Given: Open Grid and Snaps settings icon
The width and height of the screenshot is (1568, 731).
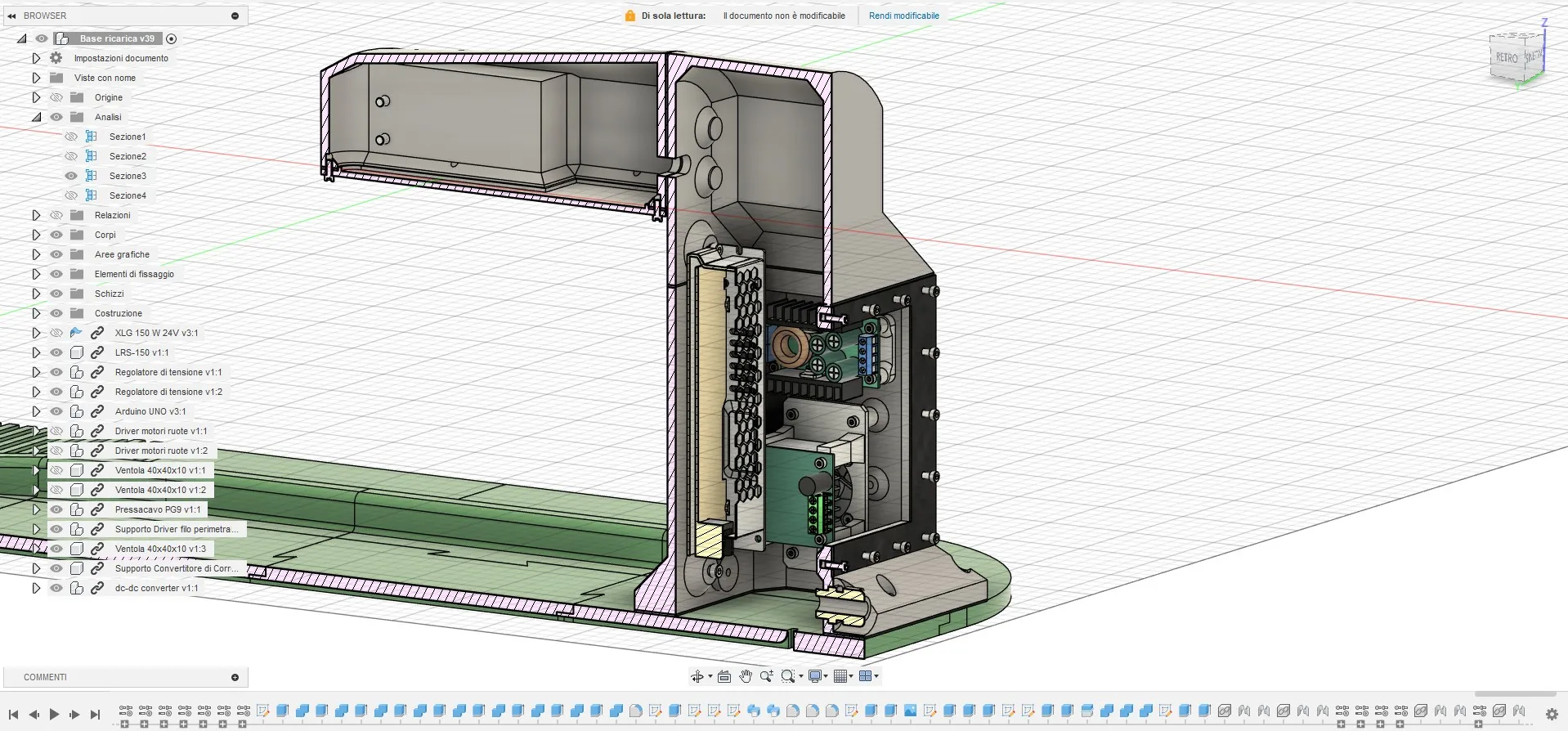Looking at the screenshot, I should tap(840, 676).
